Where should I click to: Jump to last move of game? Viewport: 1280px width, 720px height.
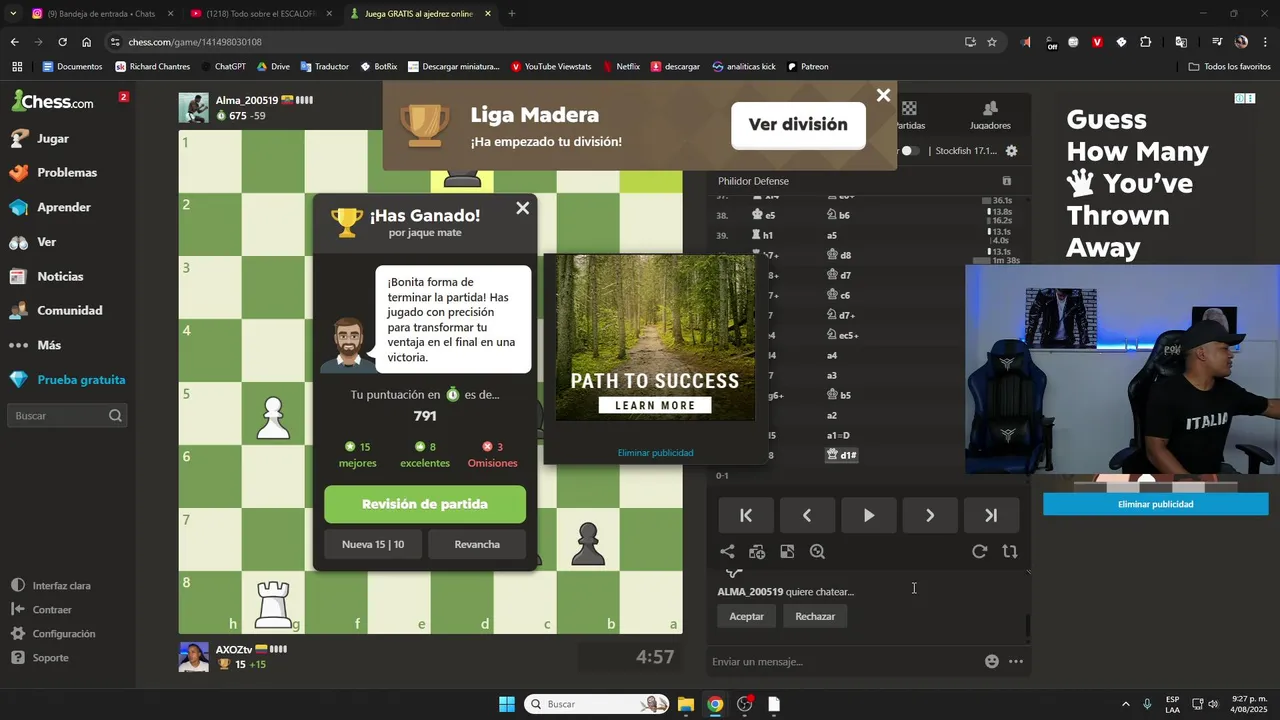tap(990, 515)
